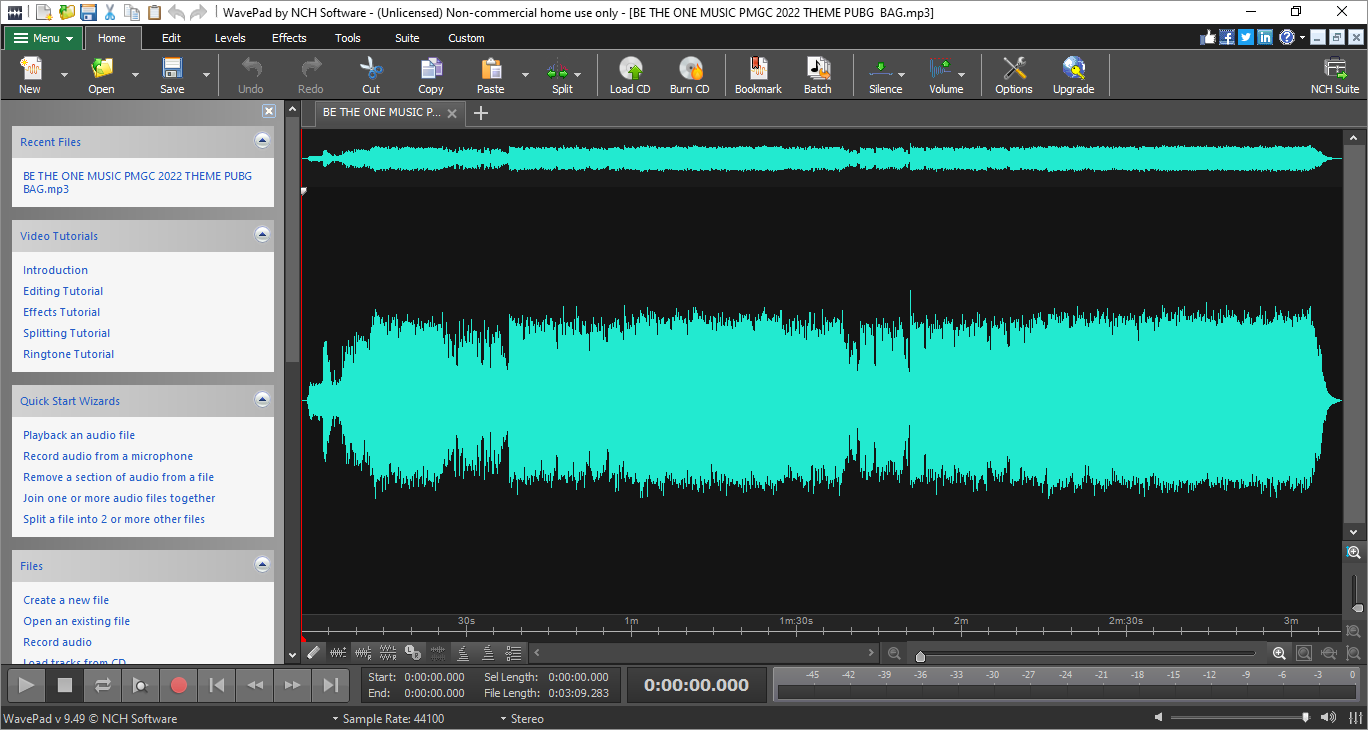Open the New button dropdown arrow
This screenshot has height=730, width=1368.
pos(65,74)
